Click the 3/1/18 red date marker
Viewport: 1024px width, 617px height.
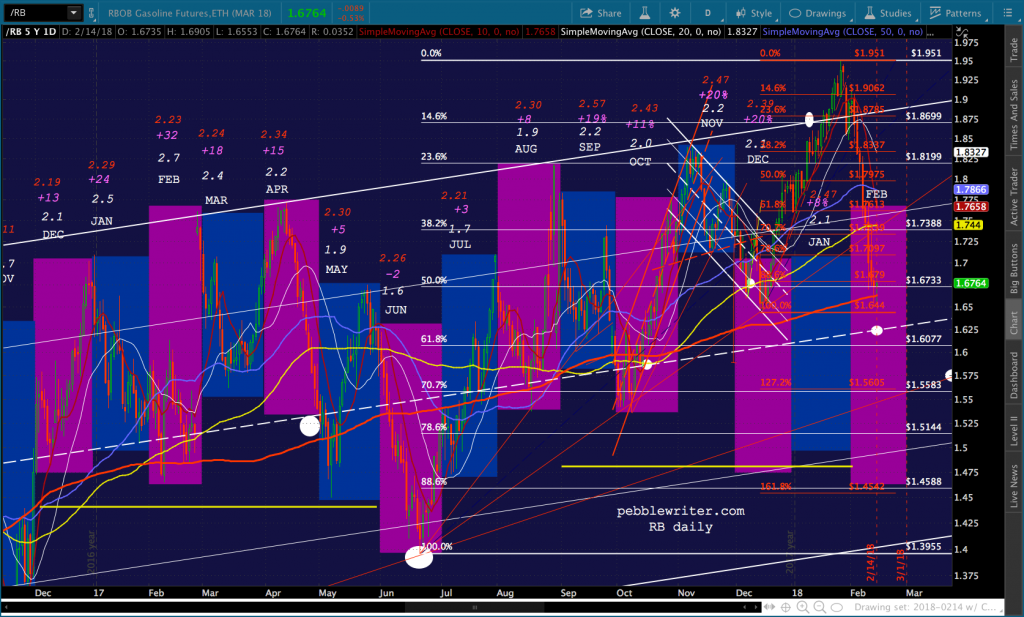pyautogui.click(x=901, y=565)
